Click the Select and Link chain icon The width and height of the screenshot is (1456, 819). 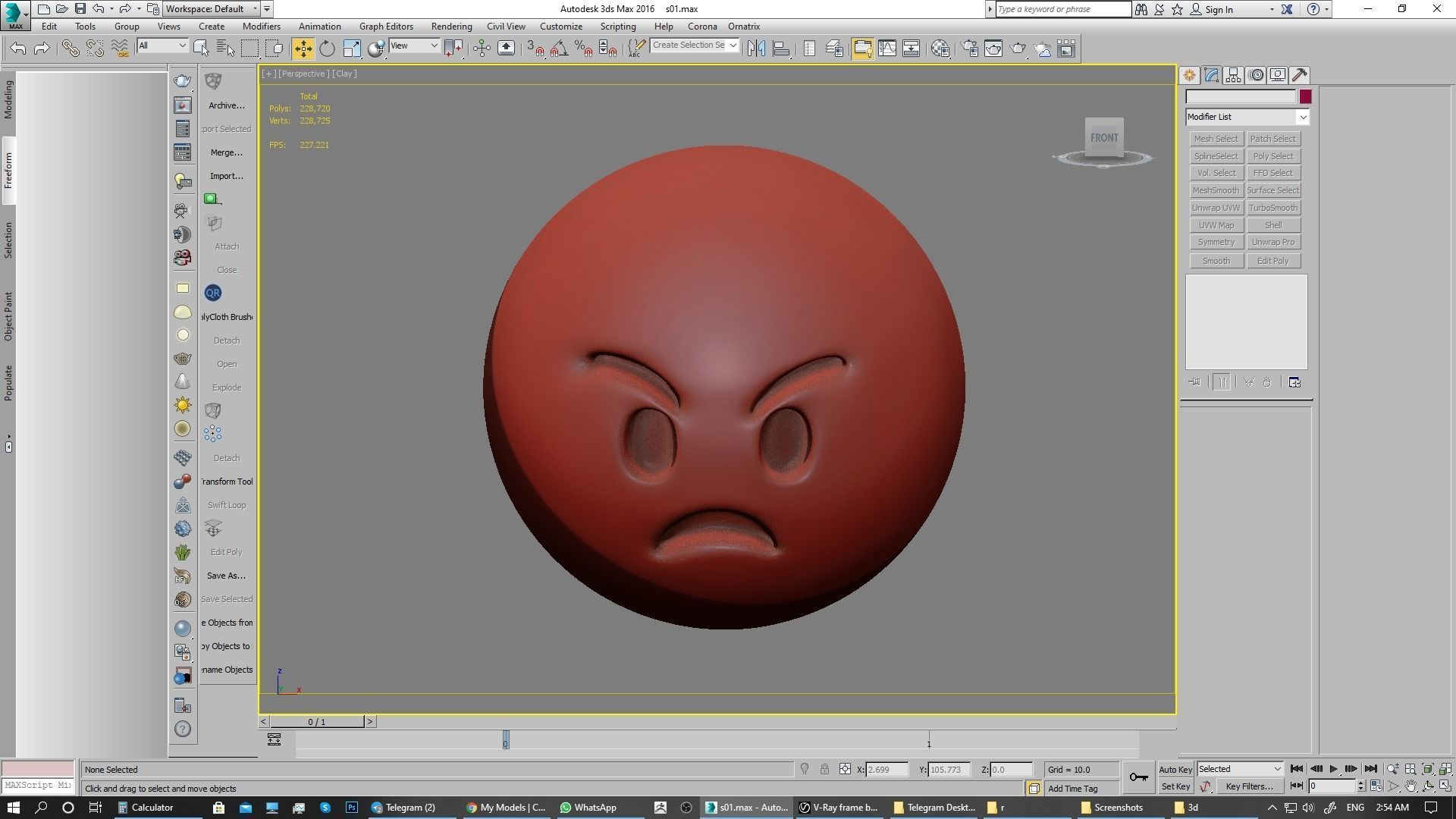pos(71,49)
